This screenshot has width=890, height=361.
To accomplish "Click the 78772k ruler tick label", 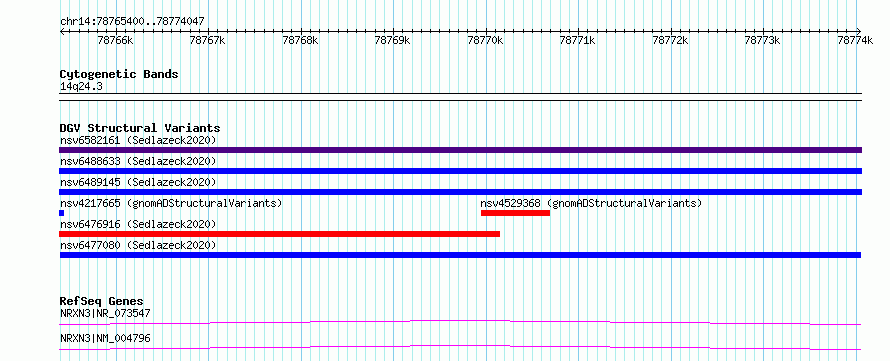I will click(x=670, y=40).
